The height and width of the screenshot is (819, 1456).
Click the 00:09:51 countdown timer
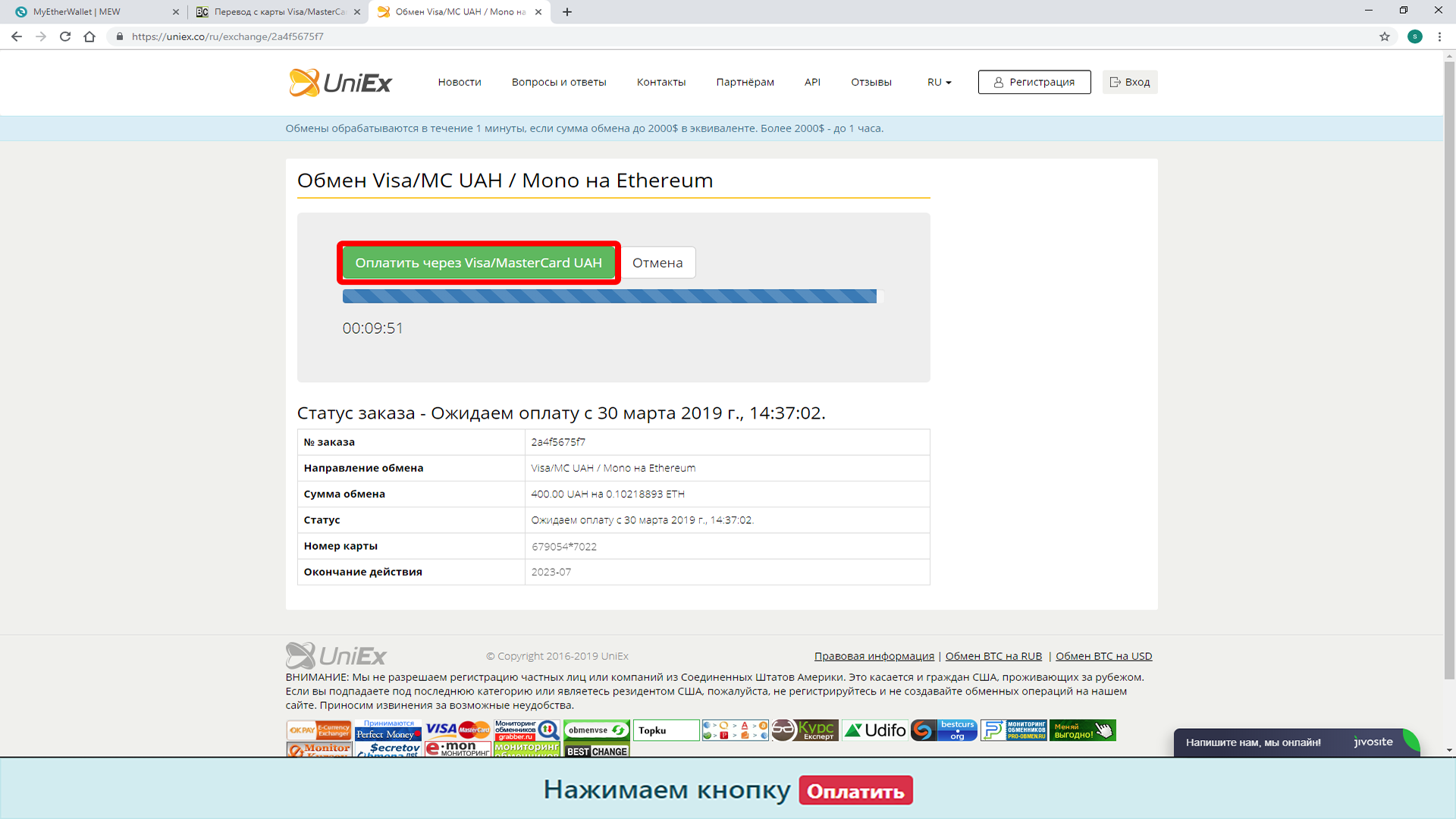373,328
